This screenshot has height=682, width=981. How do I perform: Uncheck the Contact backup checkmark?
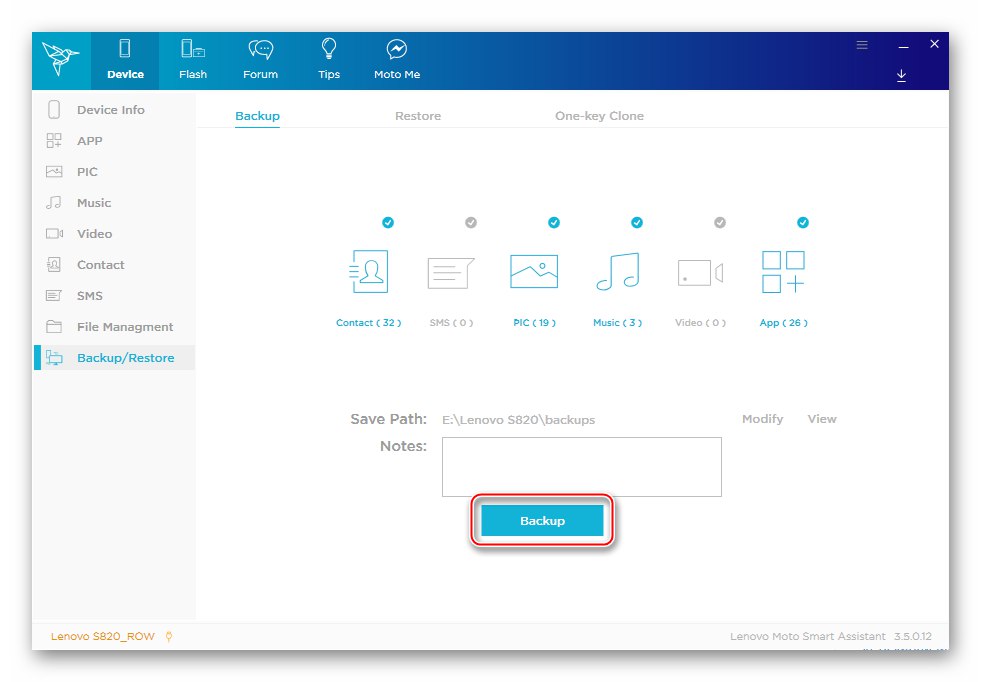tap(388, 222)
